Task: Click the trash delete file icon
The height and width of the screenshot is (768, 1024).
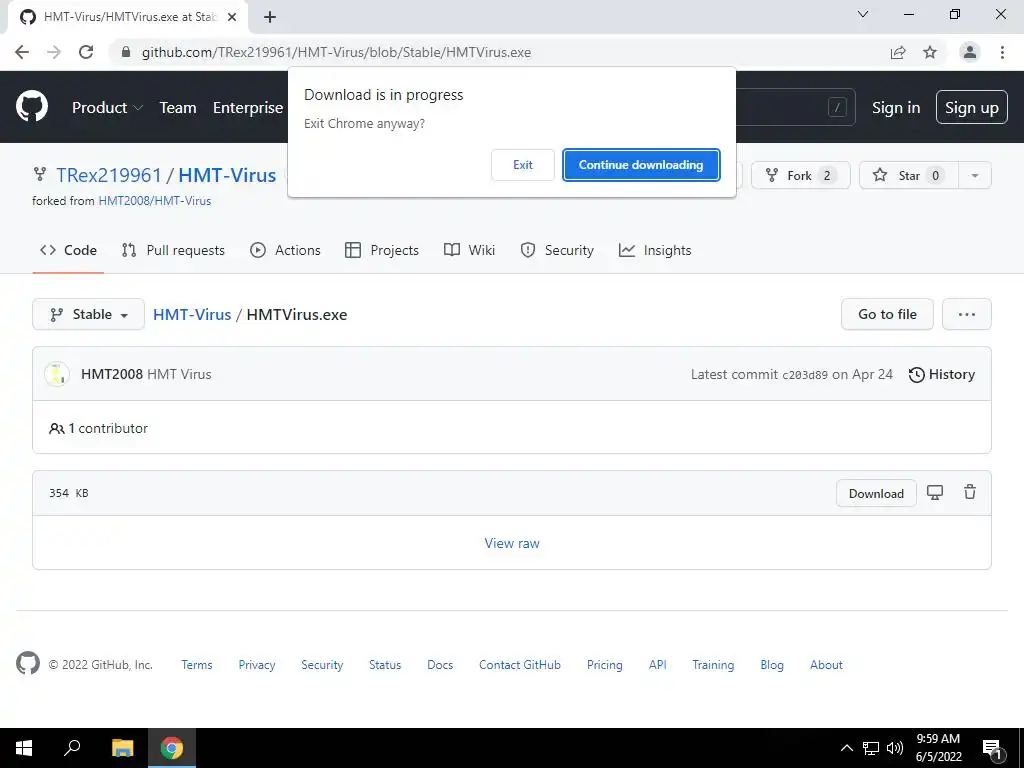Action: (970, 492)
